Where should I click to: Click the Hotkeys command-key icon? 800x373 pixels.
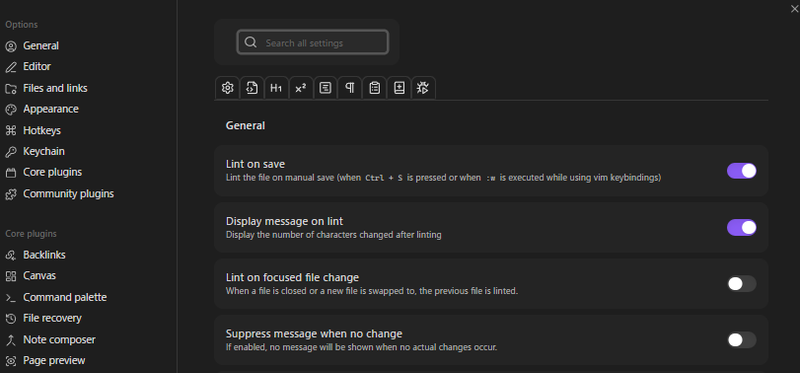11,131
